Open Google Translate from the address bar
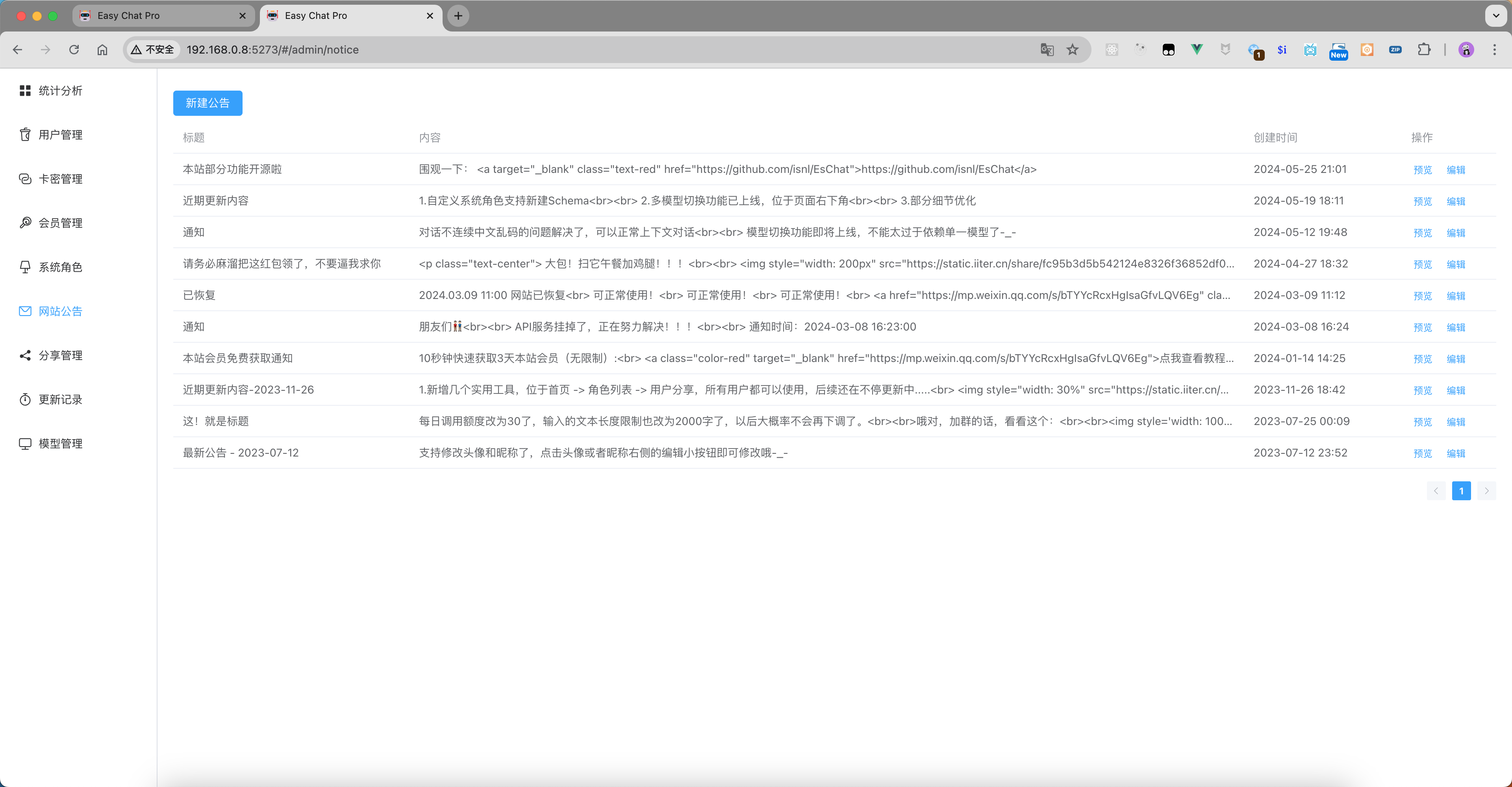Viewport: 1512px width, 787px height. pos(1046,49)
